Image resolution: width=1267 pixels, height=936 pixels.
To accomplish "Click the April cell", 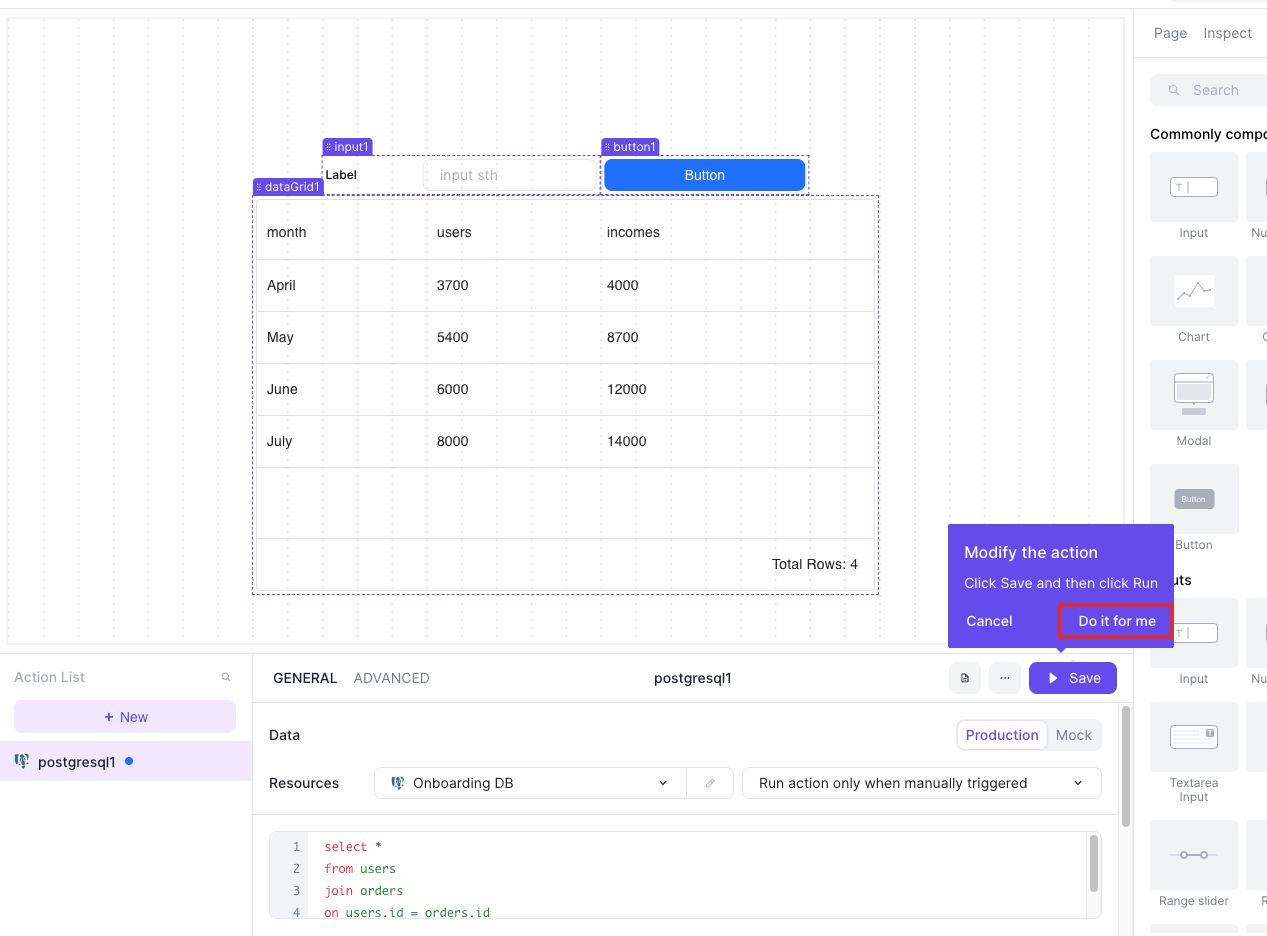I will point(281,285).
